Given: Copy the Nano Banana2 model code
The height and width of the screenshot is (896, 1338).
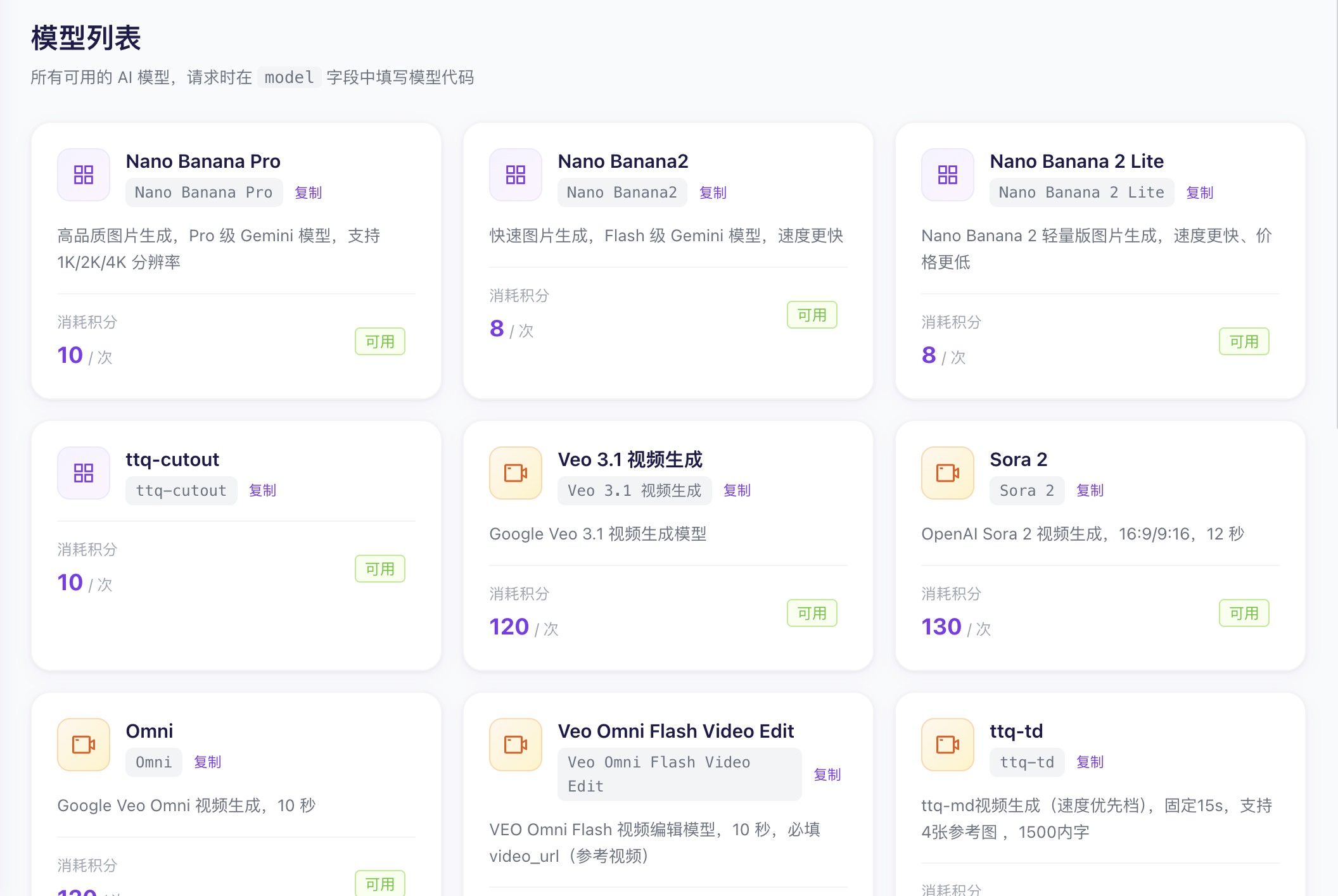Looking at the screenshot, I should click(713, 192).
